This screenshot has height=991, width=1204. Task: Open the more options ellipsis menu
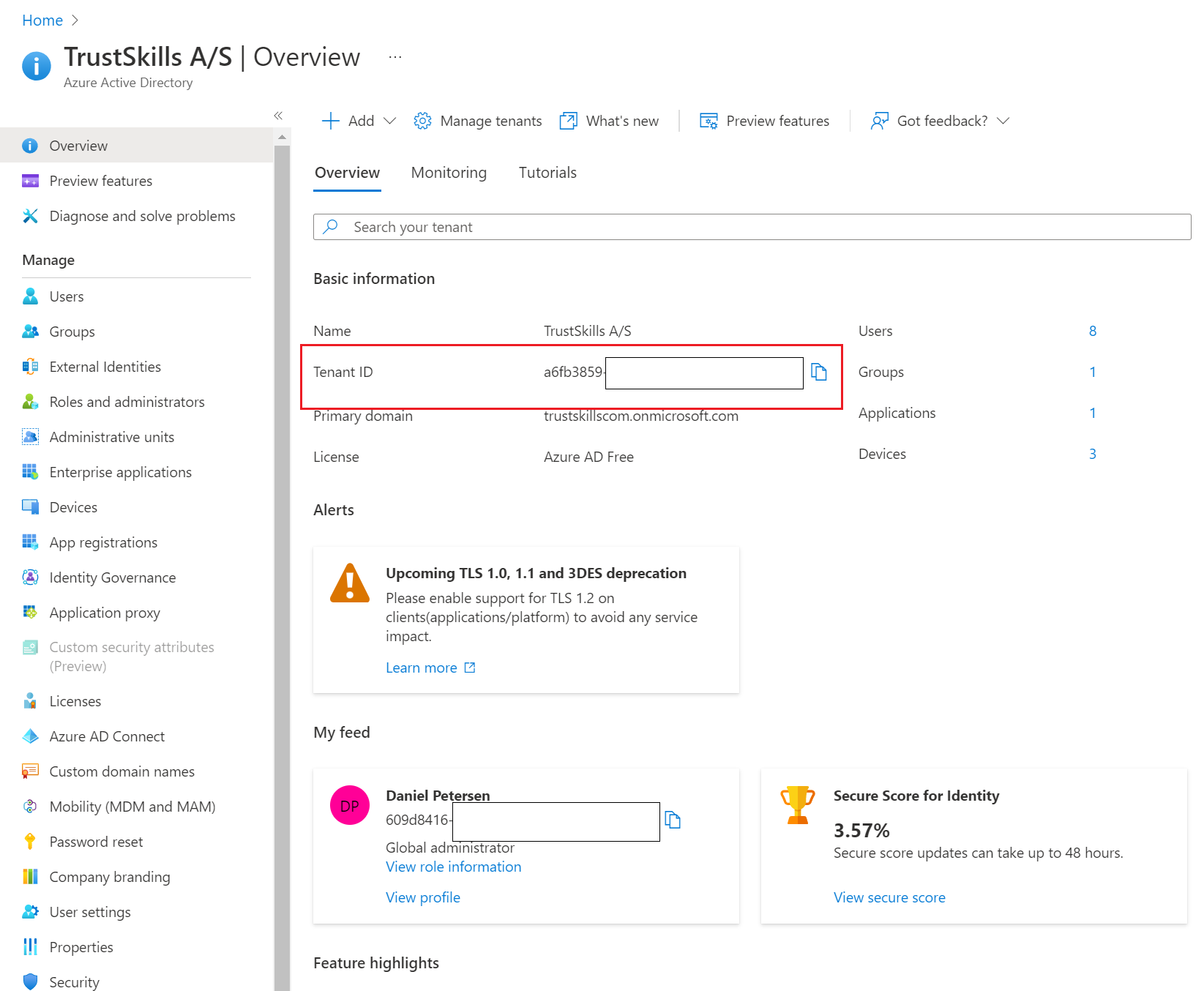click(395, 57)
